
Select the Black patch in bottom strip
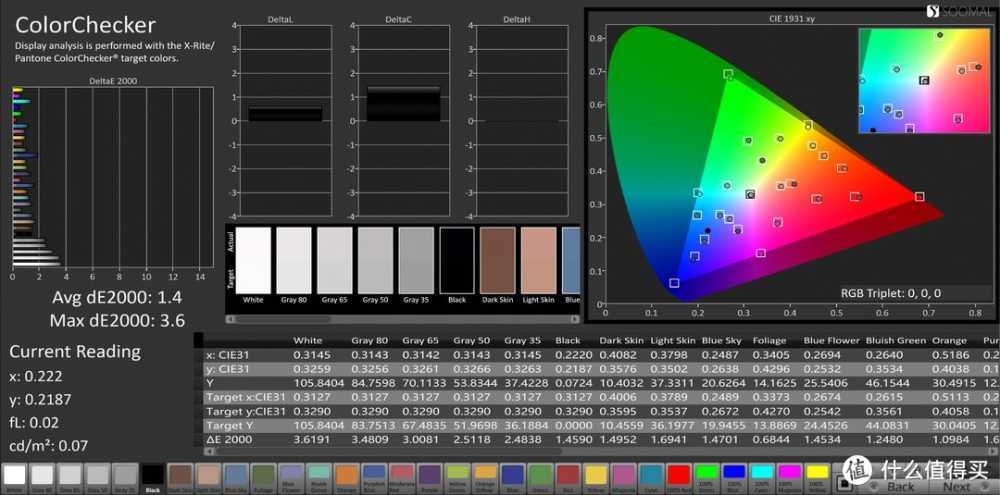pyautogui.click(x=152, y=474)
